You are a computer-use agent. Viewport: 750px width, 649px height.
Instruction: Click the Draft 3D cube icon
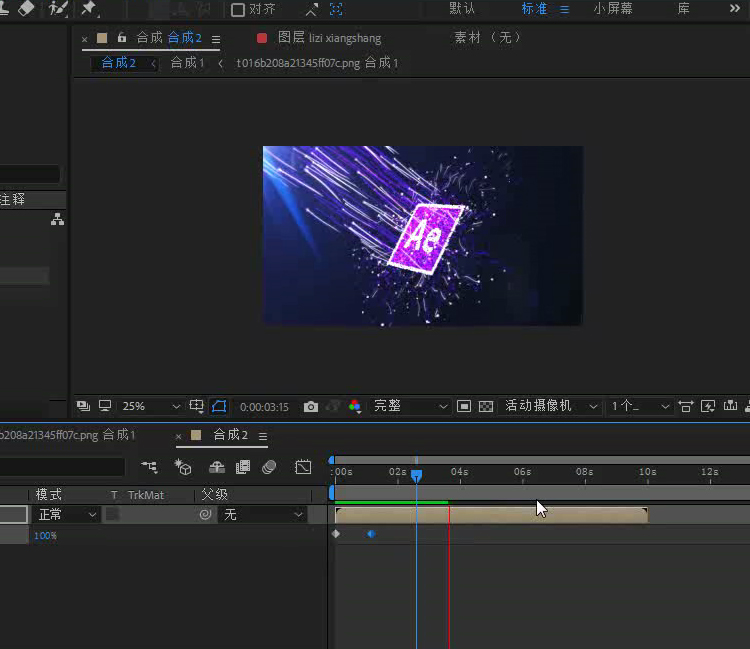(x=183, y=467)
